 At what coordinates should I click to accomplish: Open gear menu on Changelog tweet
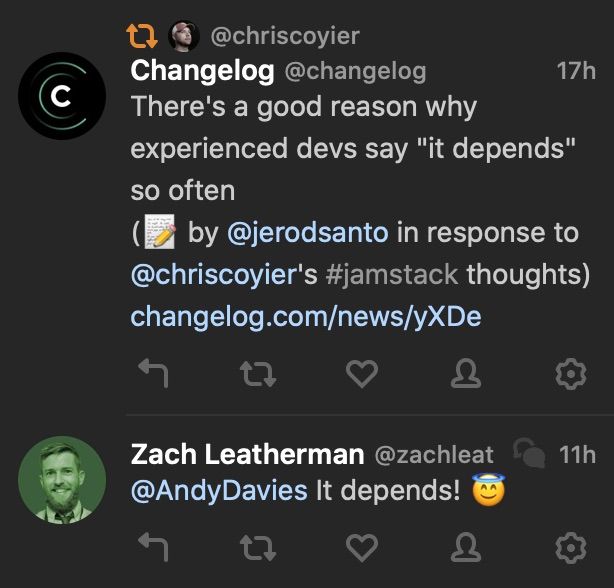[x=569, y=375]
